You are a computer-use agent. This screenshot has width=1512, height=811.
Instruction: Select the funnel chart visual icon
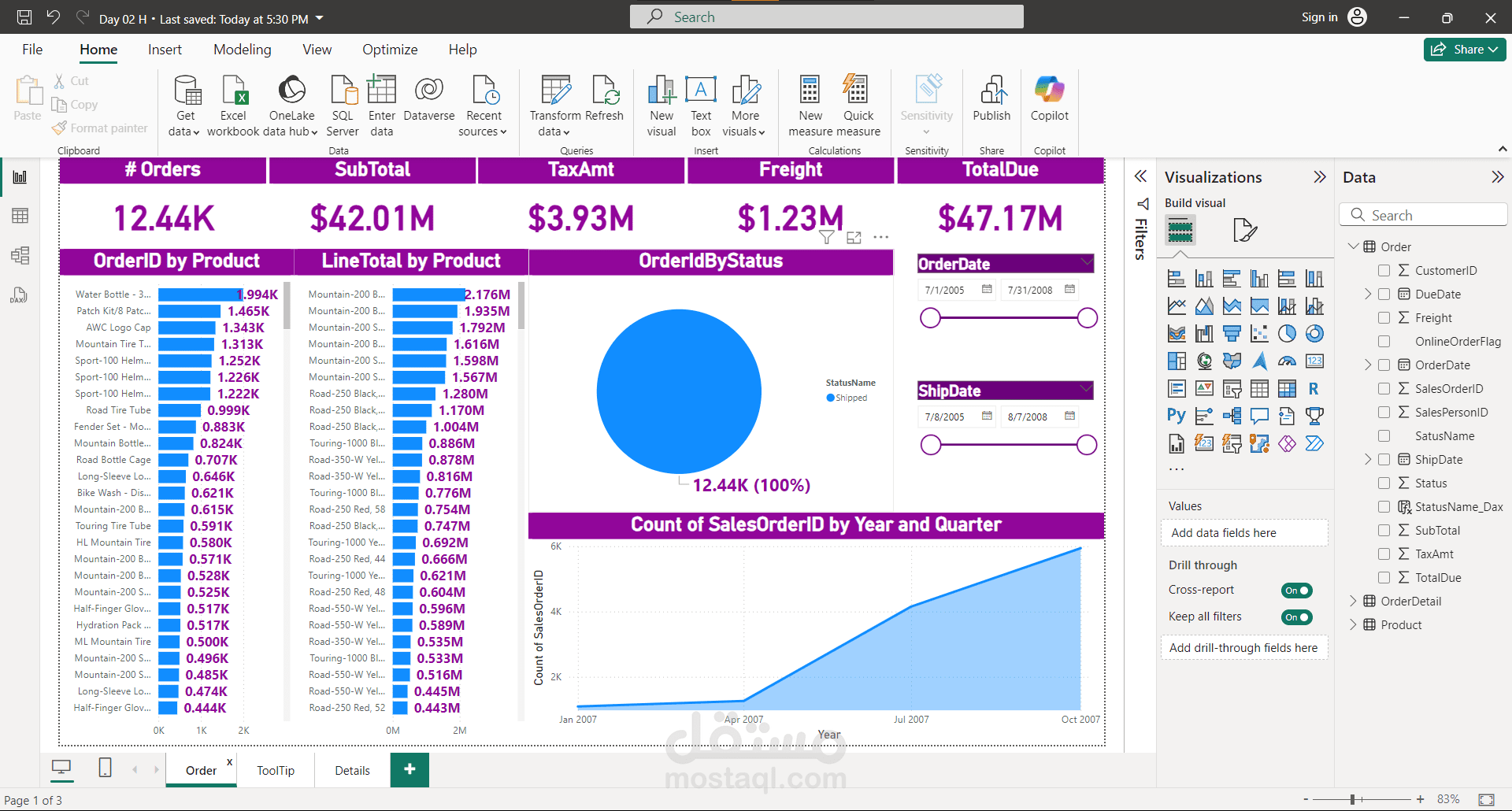pyautogui.click(x=1232, y=332)
